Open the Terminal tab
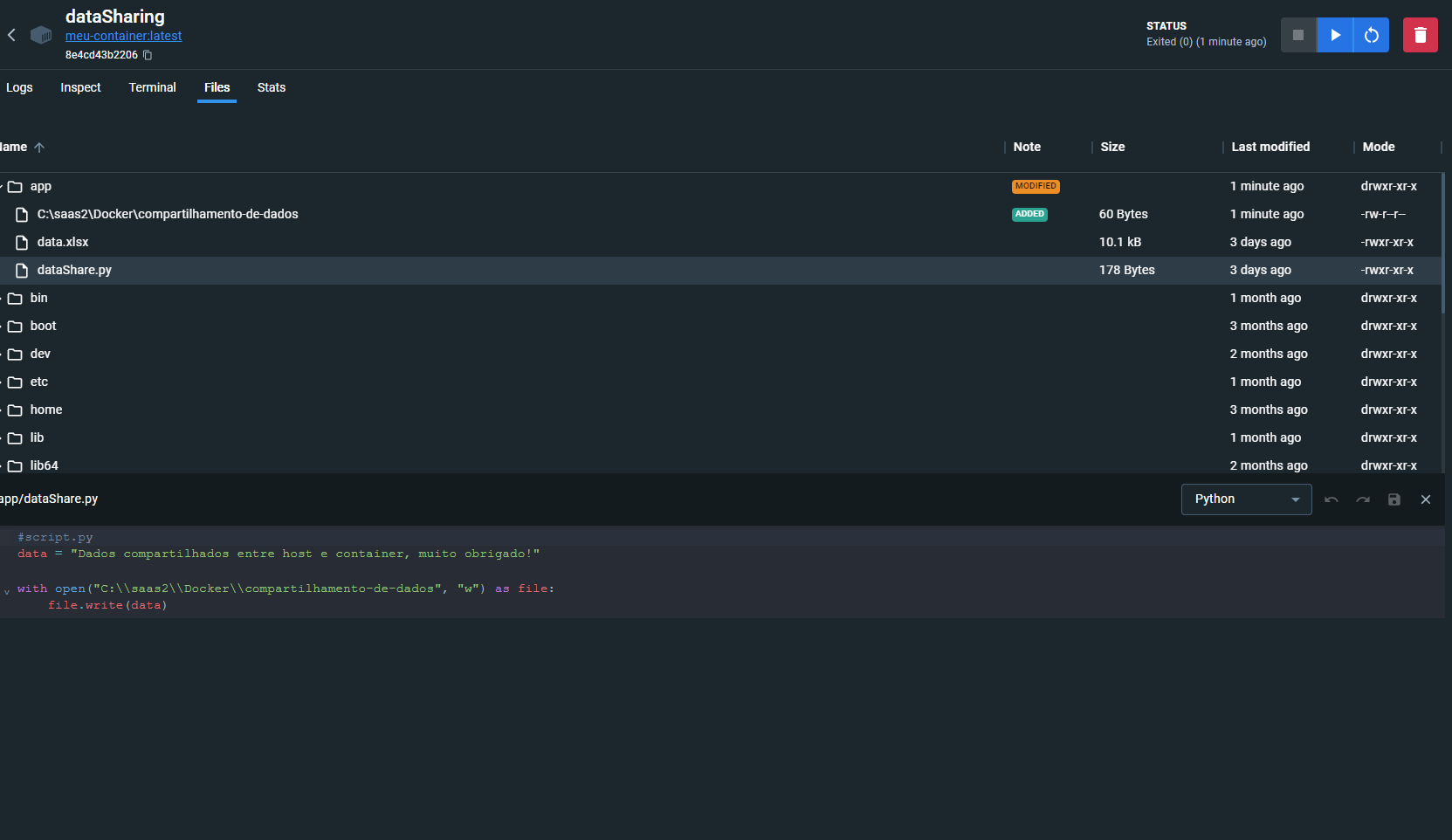Viewport: 1452px width, 840px height. (x=152, y=87)
